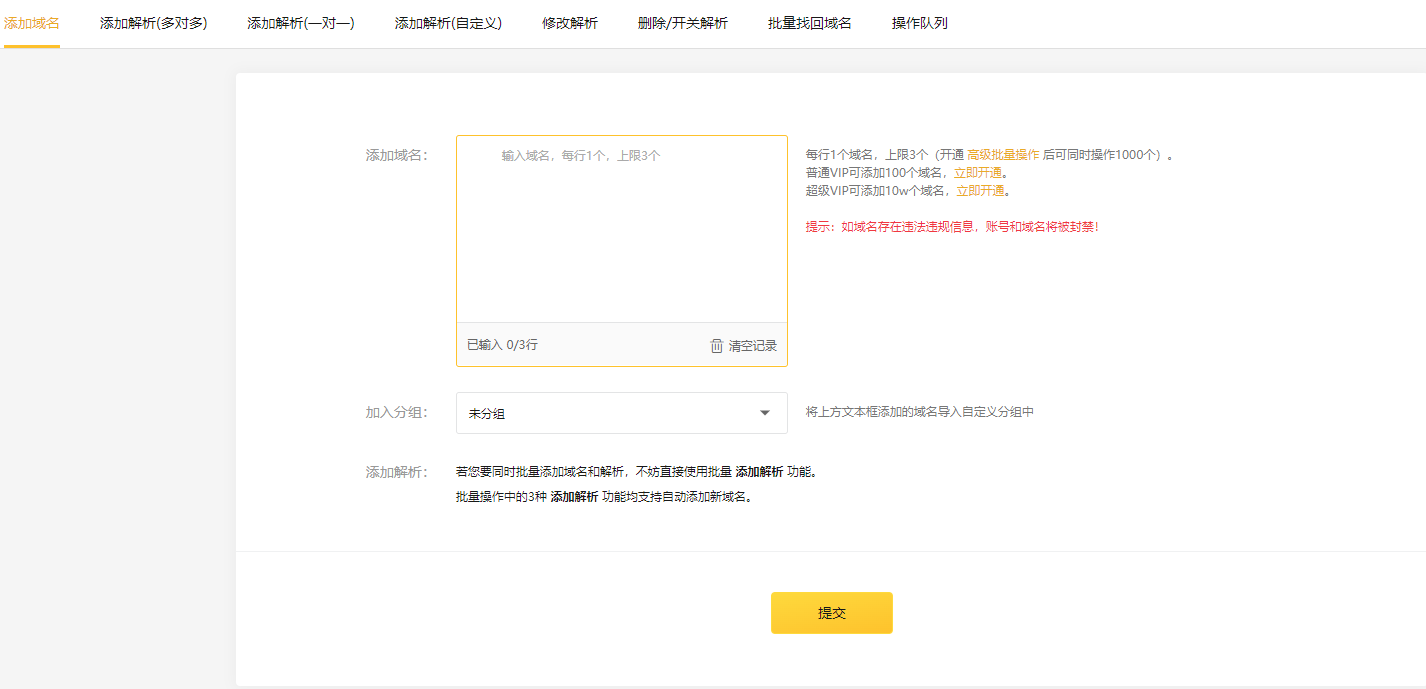Open the 加入分组 dropdown showing 未分组
The width and height of the screenshot is (1426, 689).
620,413
